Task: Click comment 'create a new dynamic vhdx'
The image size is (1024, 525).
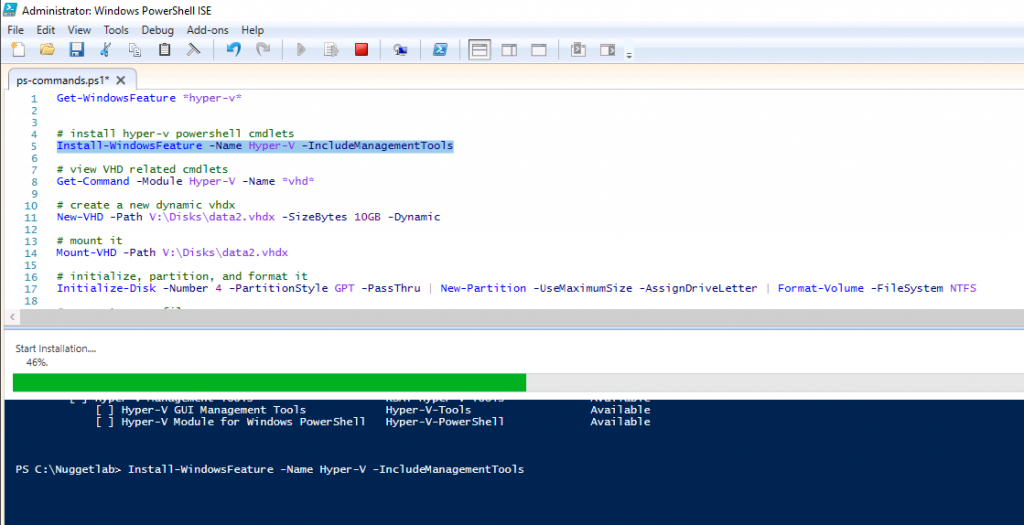Action: (x=146, y=205)
